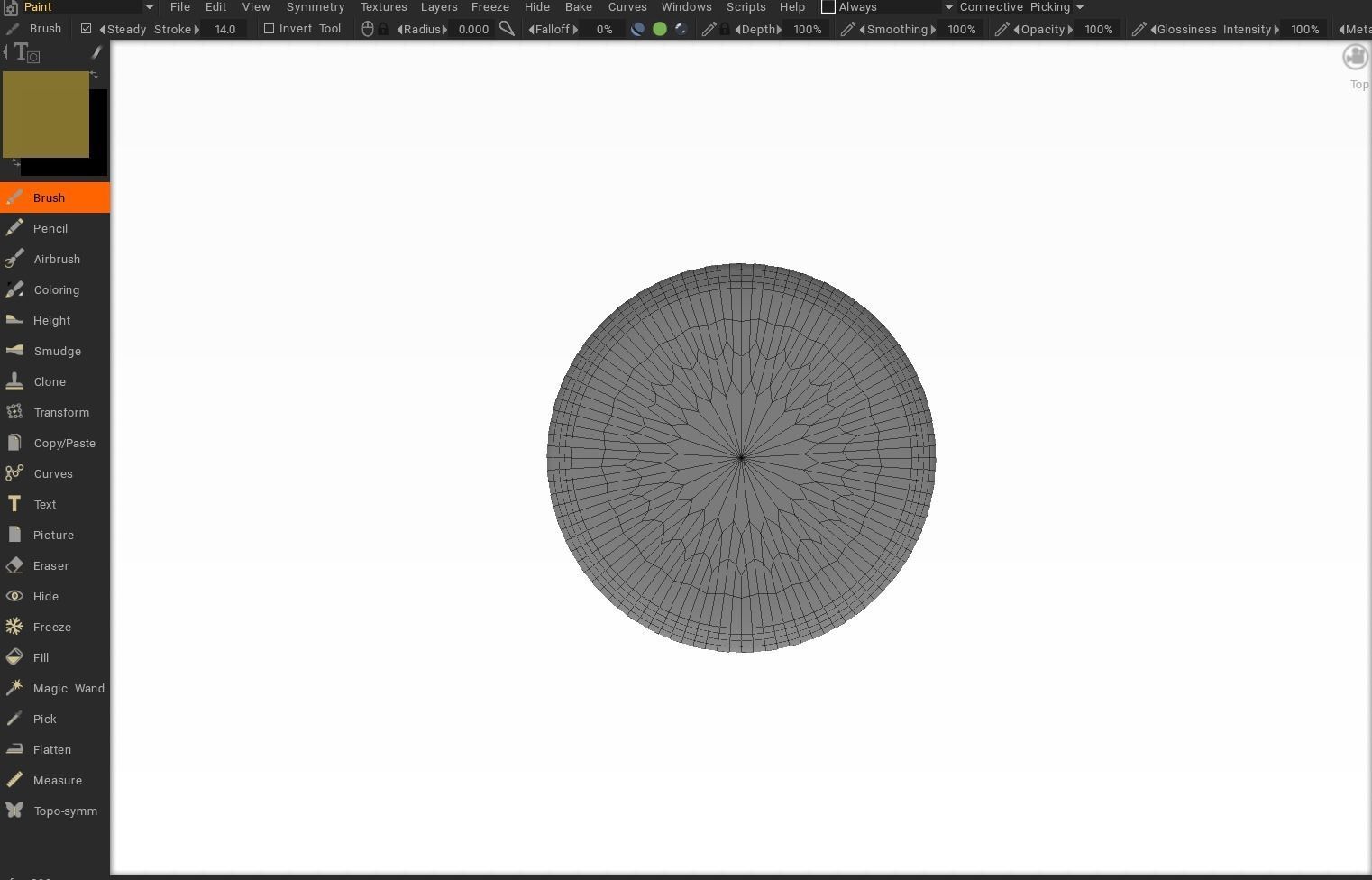The width and height of the screenshot is (1372, 880).
Task: Select the Flatten tool
Action: pyautogui.click(x=55, y=749)
